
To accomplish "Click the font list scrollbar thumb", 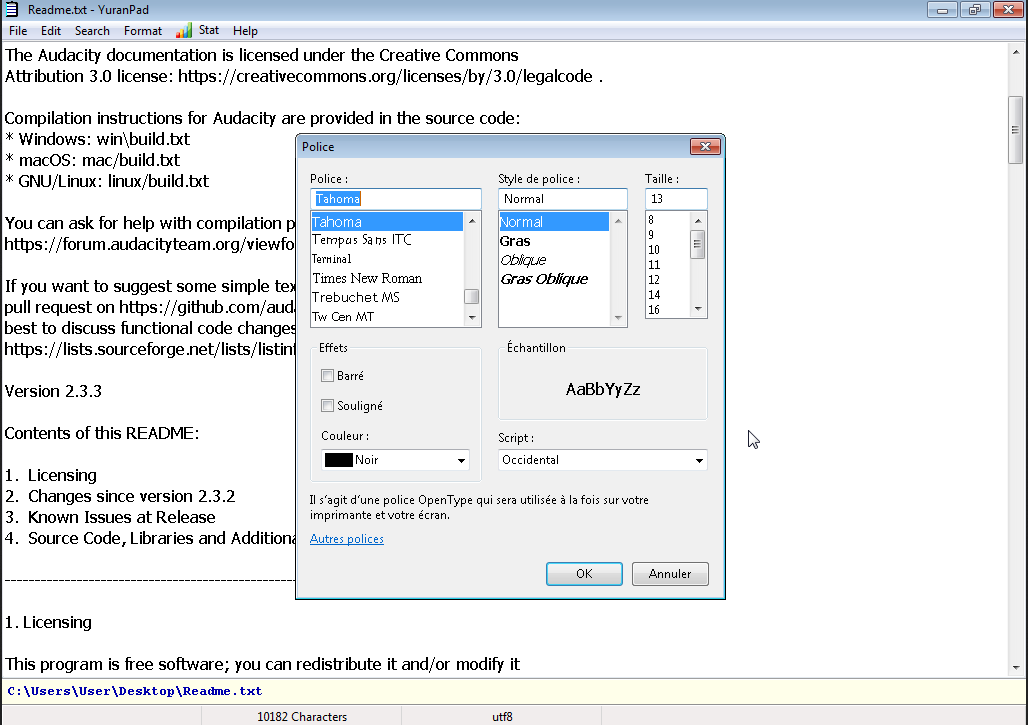I will tap(472, 296).
